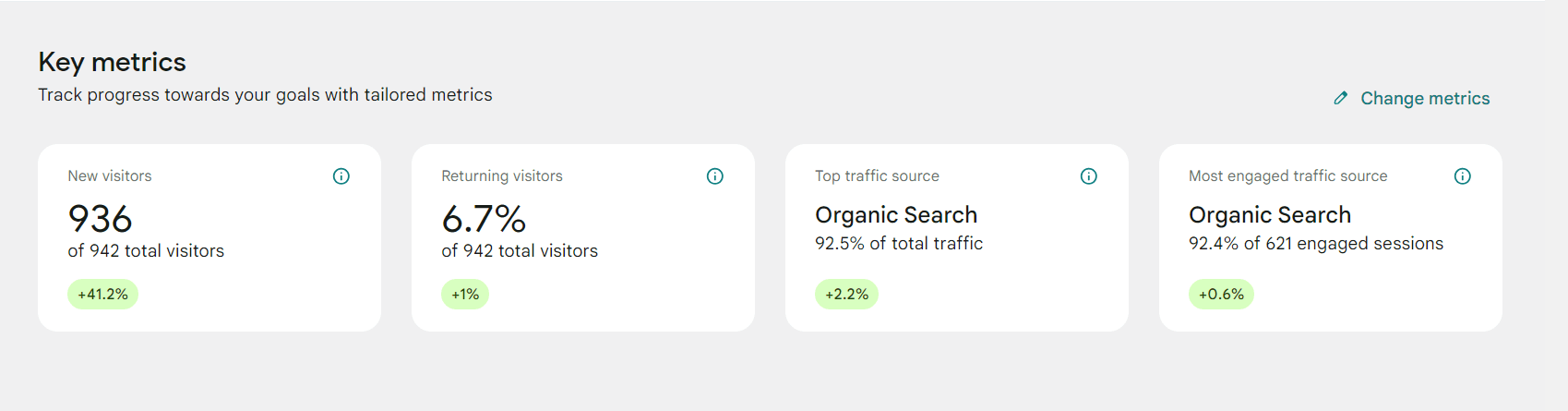Click the 936 new visitors count
Viewport: 1568px width, 411px height.
coord(101,219)
